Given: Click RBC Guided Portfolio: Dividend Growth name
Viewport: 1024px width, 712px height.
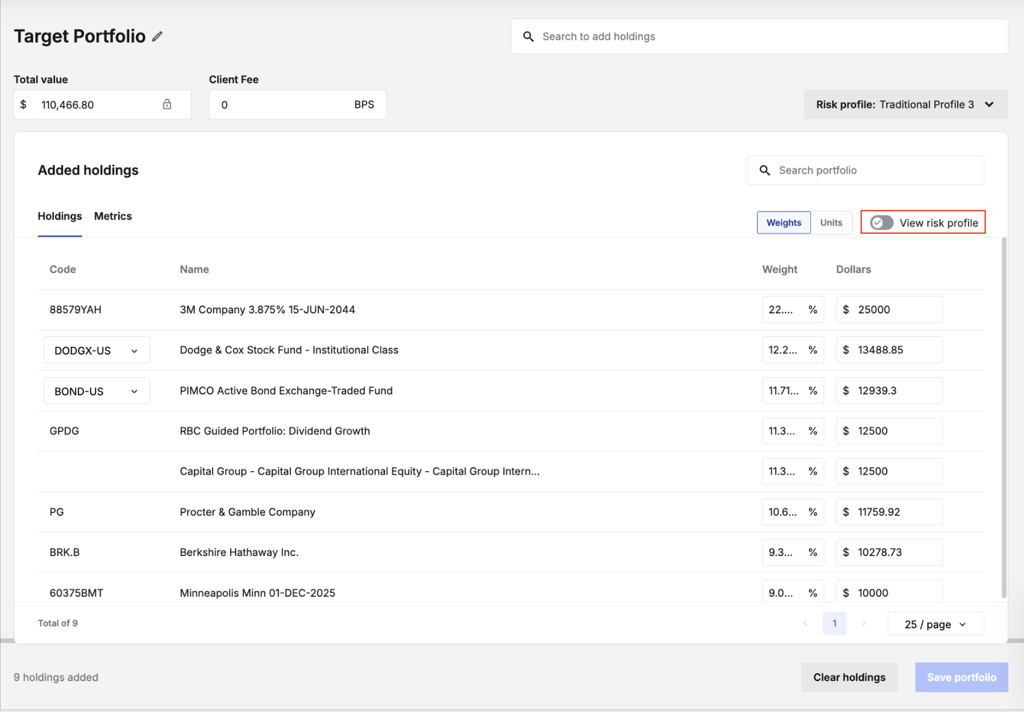Looking at the screenshot, I should click(275, 431).
